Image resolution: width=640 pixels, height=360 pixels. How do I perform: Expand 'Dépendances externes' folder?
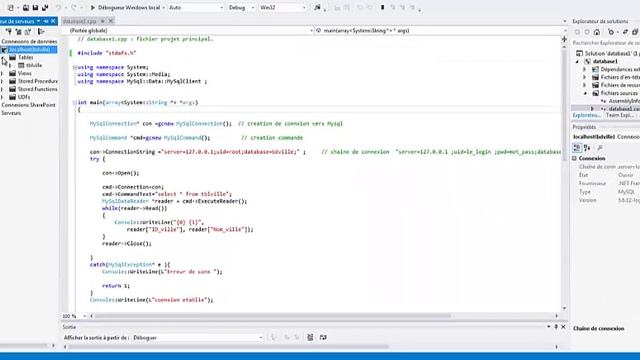[x=584, y=69]
